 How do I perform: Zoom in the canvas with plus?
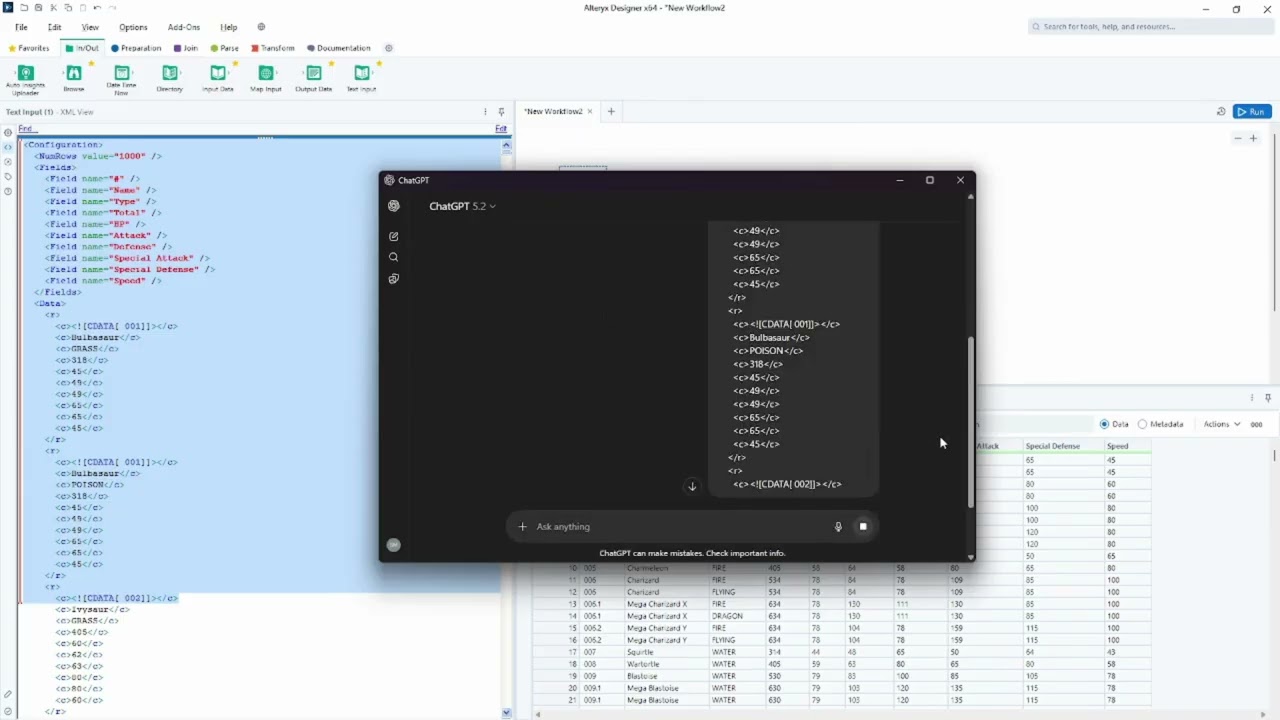(x=1254, y=138)
